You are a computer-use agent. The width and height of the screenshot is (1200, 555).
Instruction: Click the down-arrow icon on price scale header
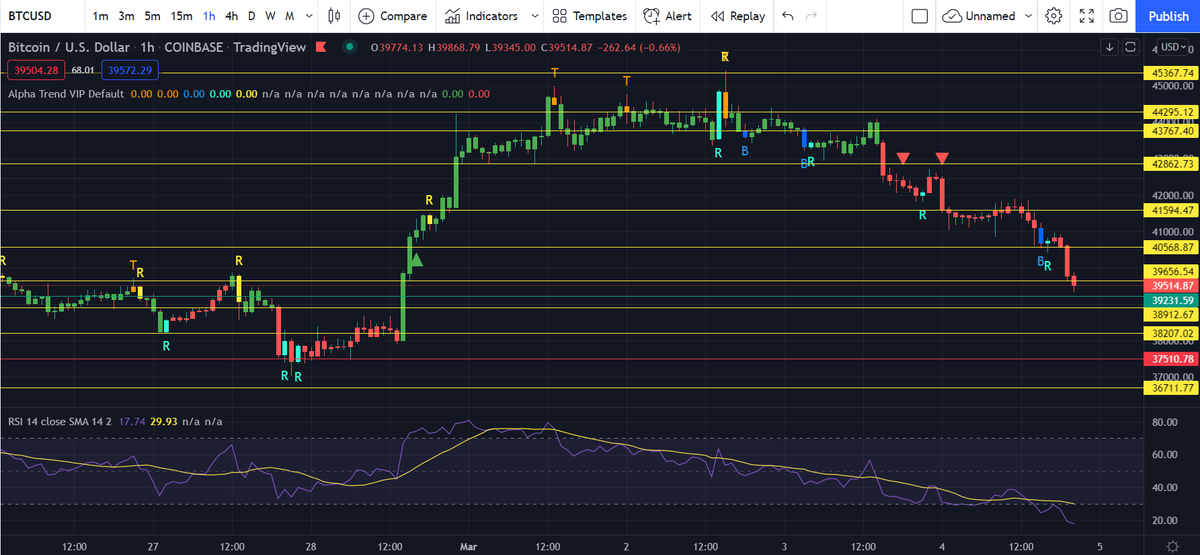(1110, 47)
